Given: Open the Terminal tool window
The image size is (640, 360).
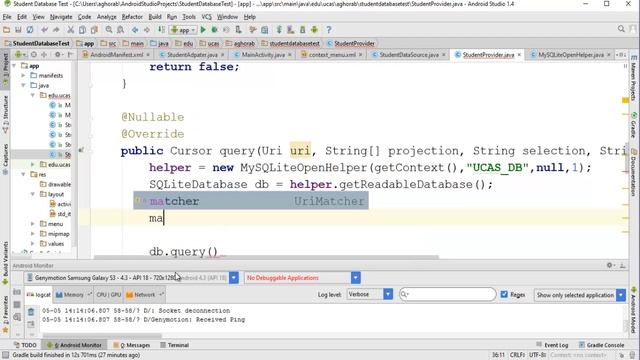Looking at the screenshot, I should pos(174,345).
